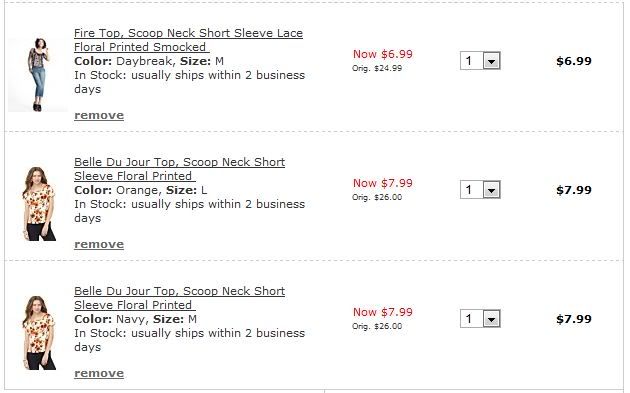Viewport: 630px width, 393px height.
Task: Remove the Navy Belle Du Jour Top
Action: point(99,373)
